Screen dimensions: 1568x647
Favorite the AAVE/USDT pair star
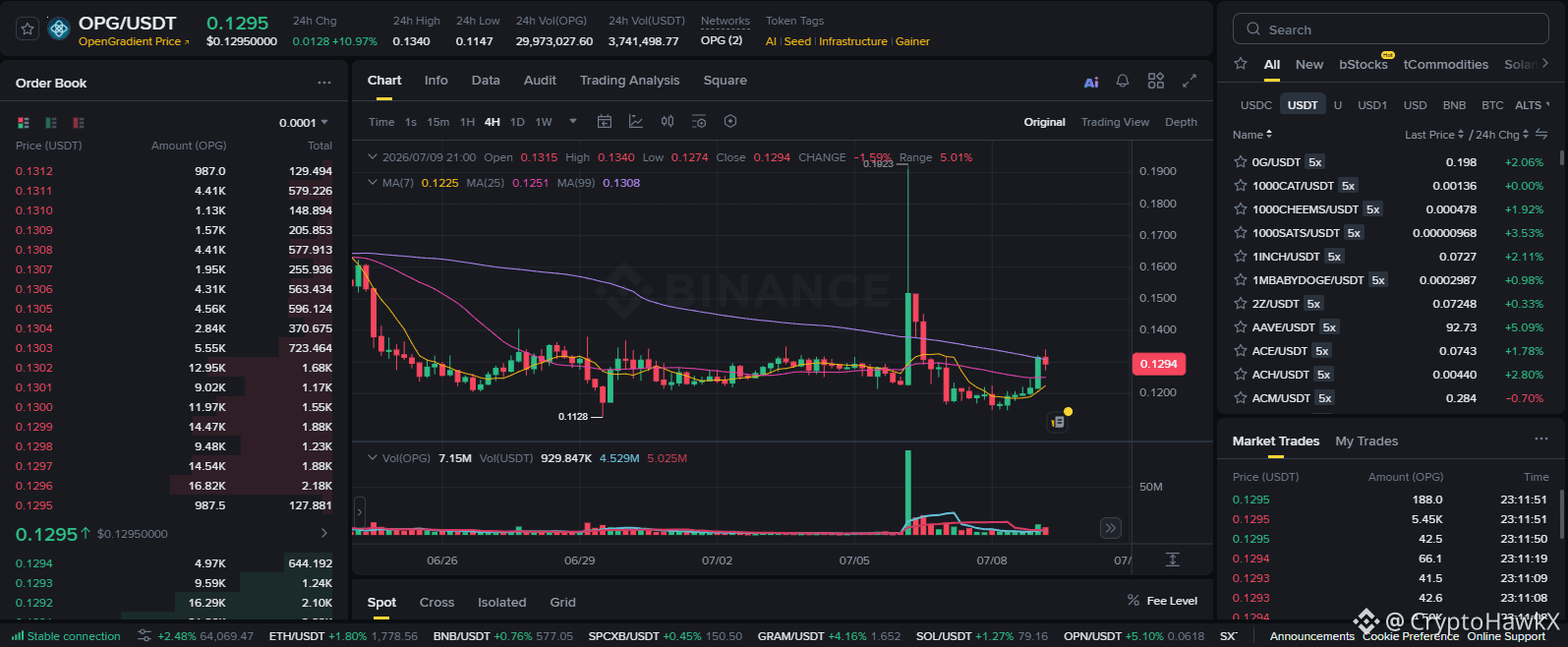pos(1241,327)
